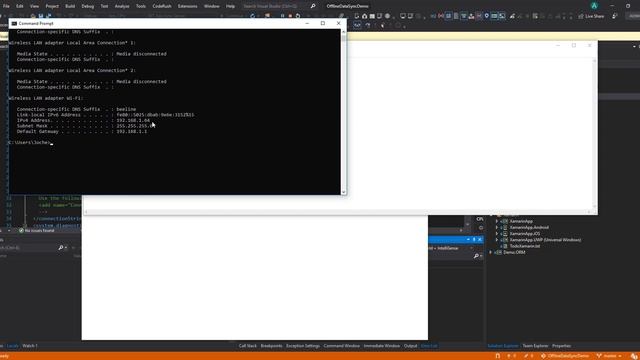Open the Help menu
640x360 pixels.
[x=230, y=6]
